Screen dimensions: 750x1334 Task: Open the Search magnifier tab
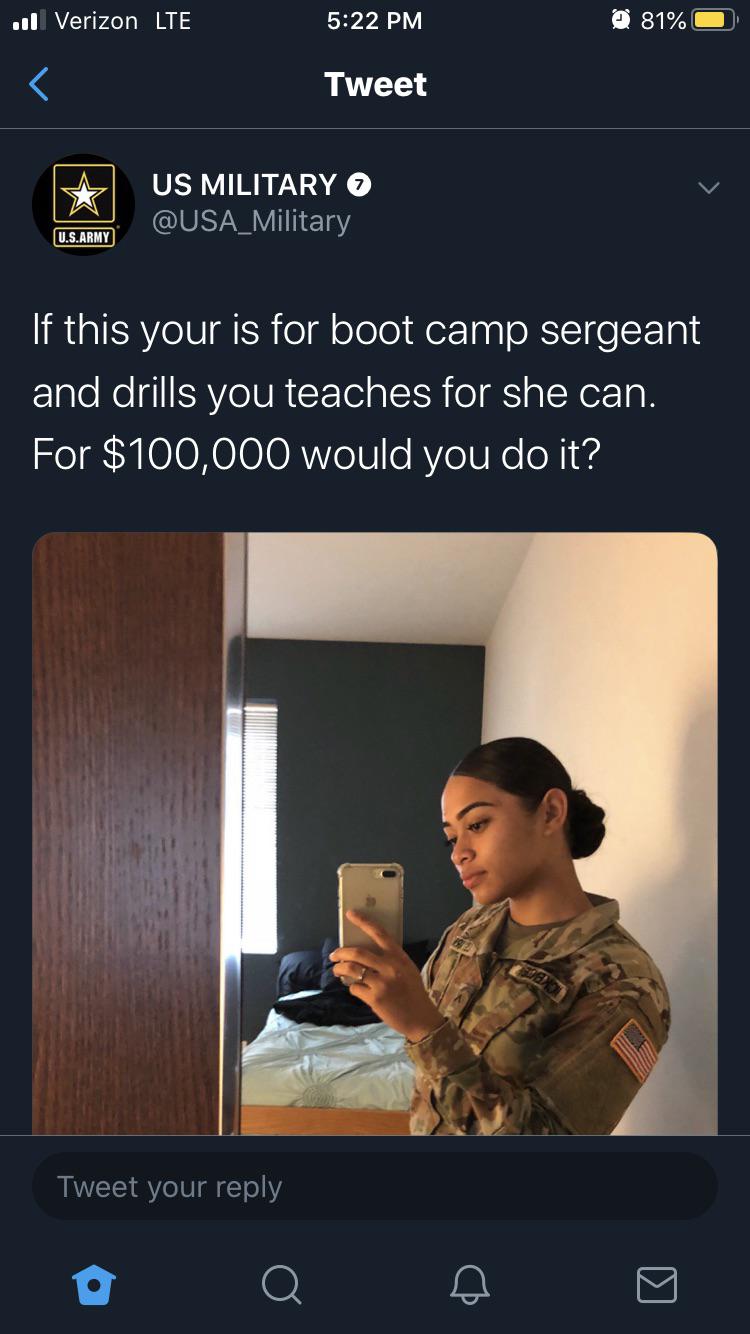pos(281,1284)
